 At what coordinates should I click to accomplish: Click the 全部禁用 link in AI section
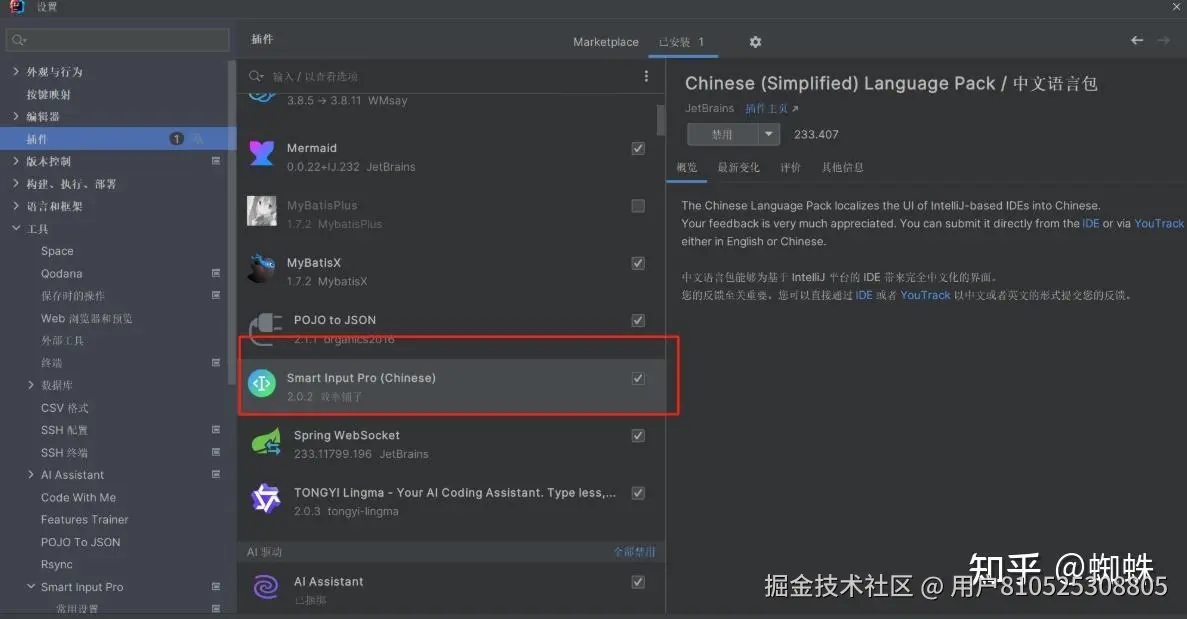tap(634, 552)
